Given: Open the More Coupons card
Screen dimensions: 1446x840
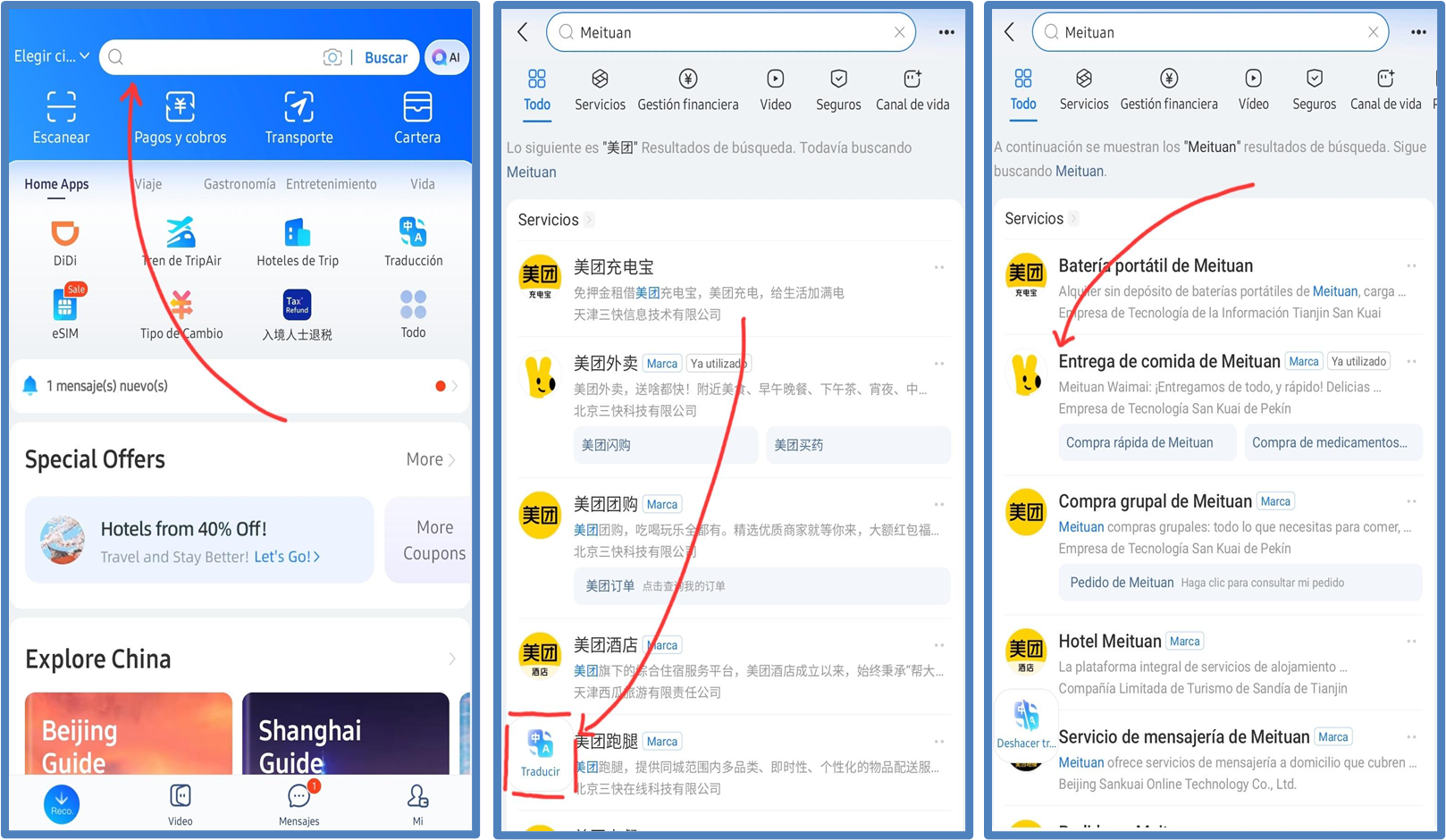Looking at the screenshot, I should pos(429,540).
